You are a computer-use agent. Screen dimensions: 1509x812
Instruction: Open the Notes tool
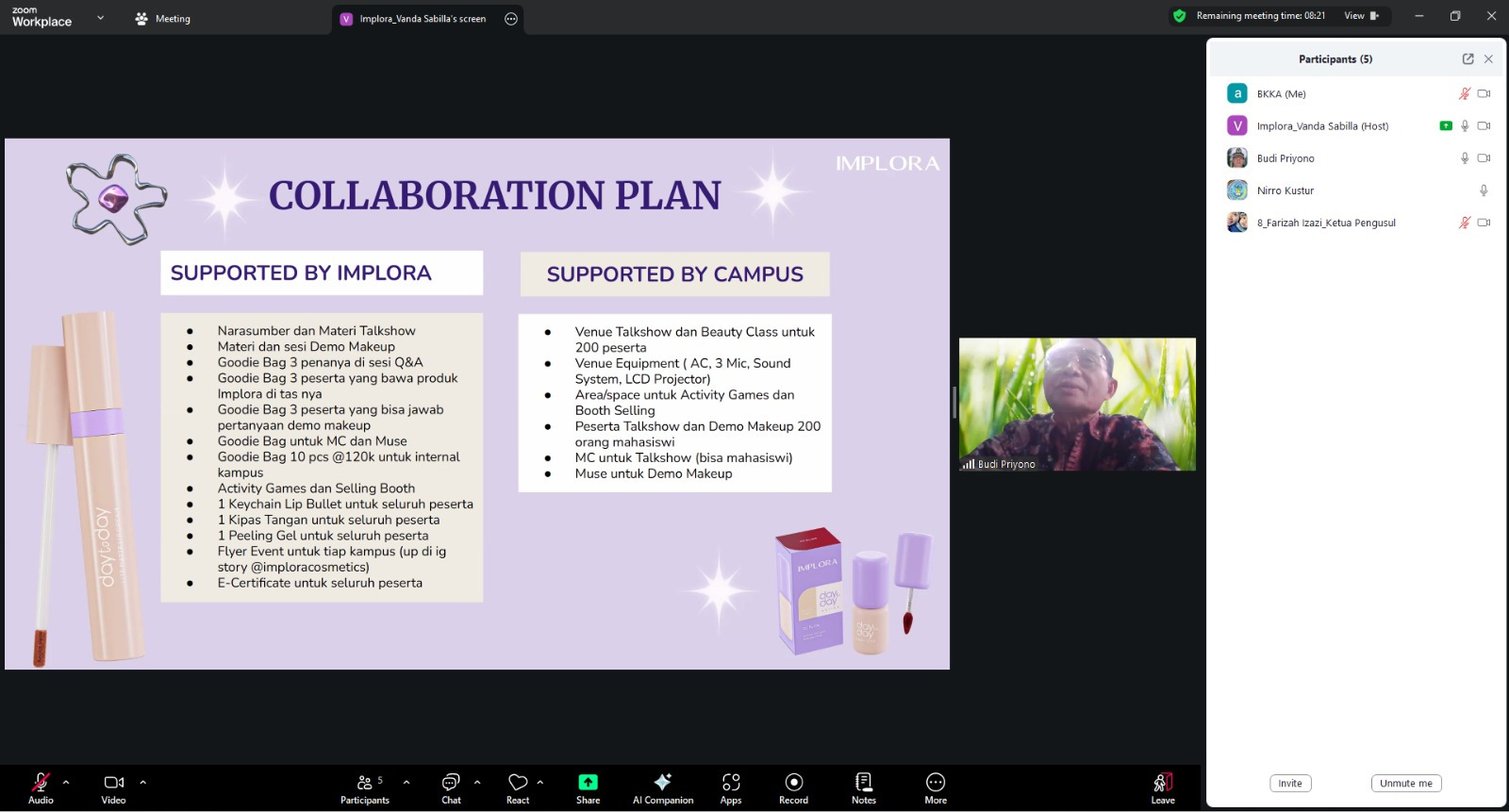pyautogui.click(x=863, y=787)
